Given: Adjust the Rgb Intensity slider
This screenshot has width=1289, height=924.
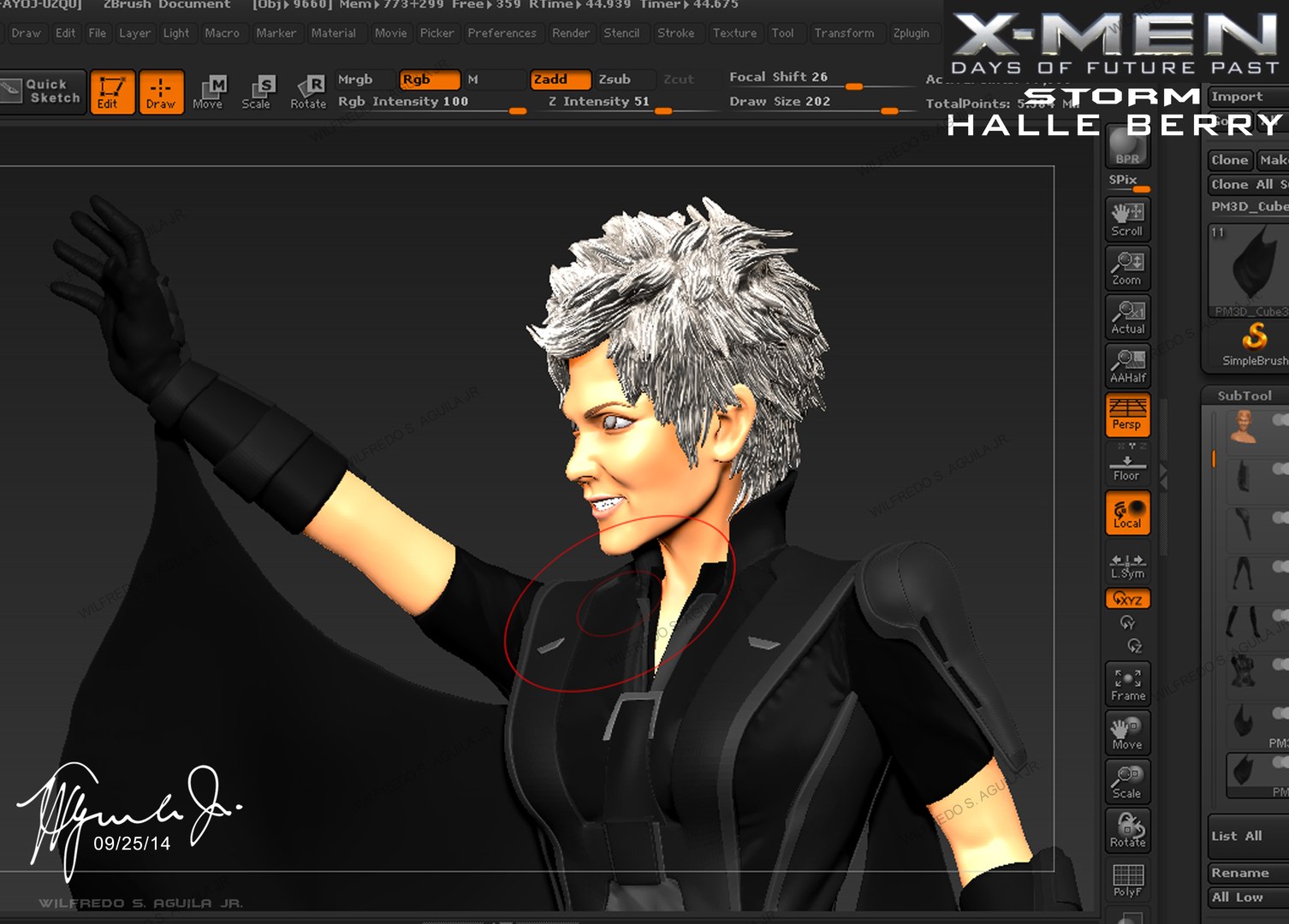Looking at the screenshot, I should 431,103.
